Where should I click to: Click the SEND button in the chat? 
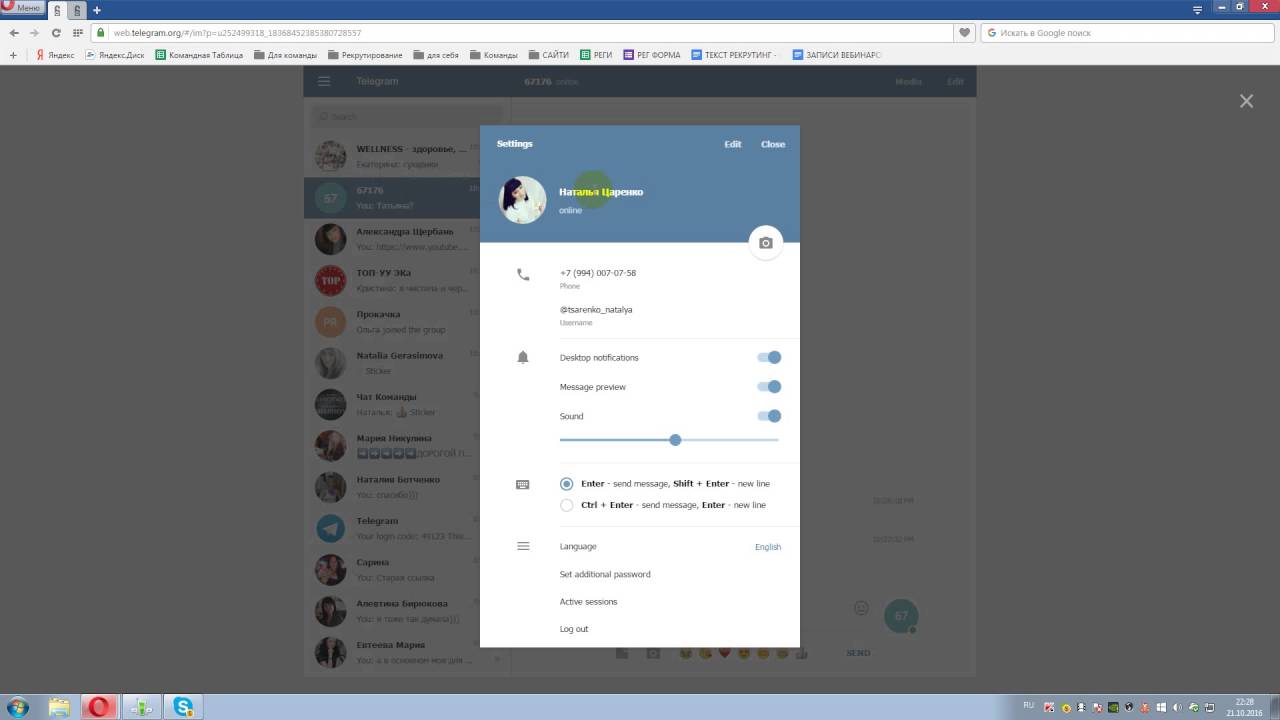tap(858, 653)
